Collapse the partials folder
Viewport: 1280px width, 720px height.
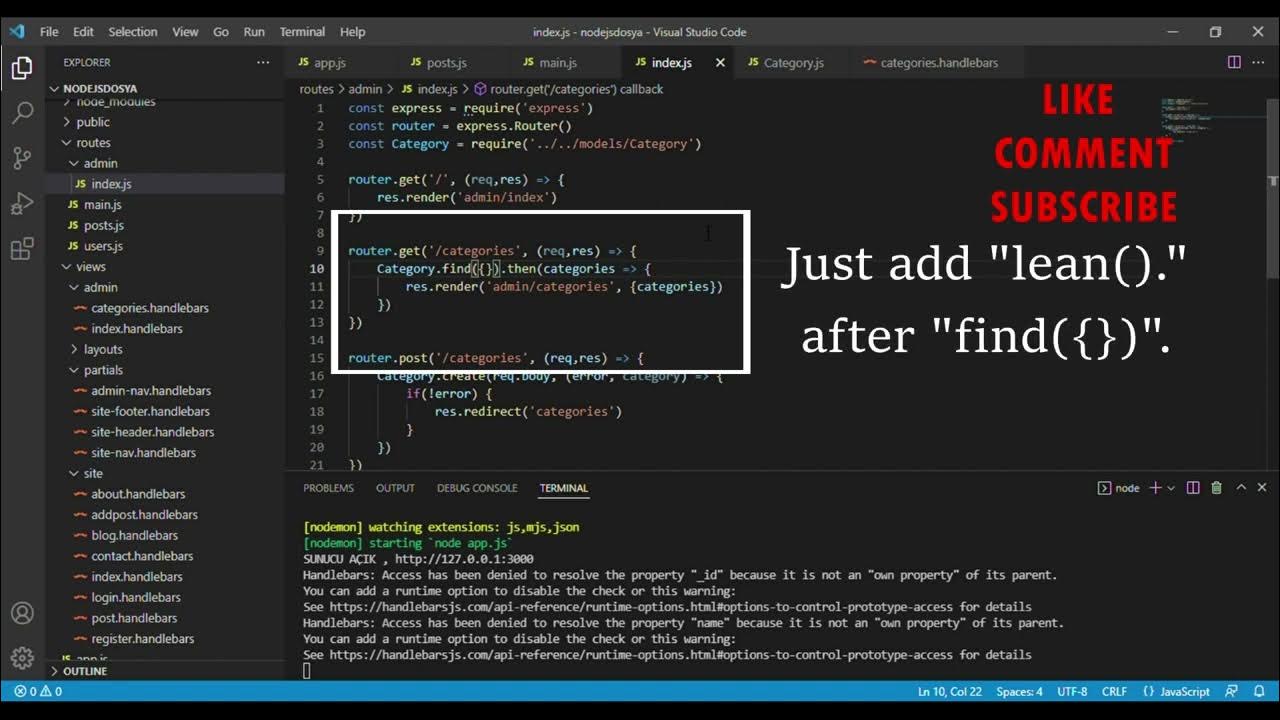165,370
